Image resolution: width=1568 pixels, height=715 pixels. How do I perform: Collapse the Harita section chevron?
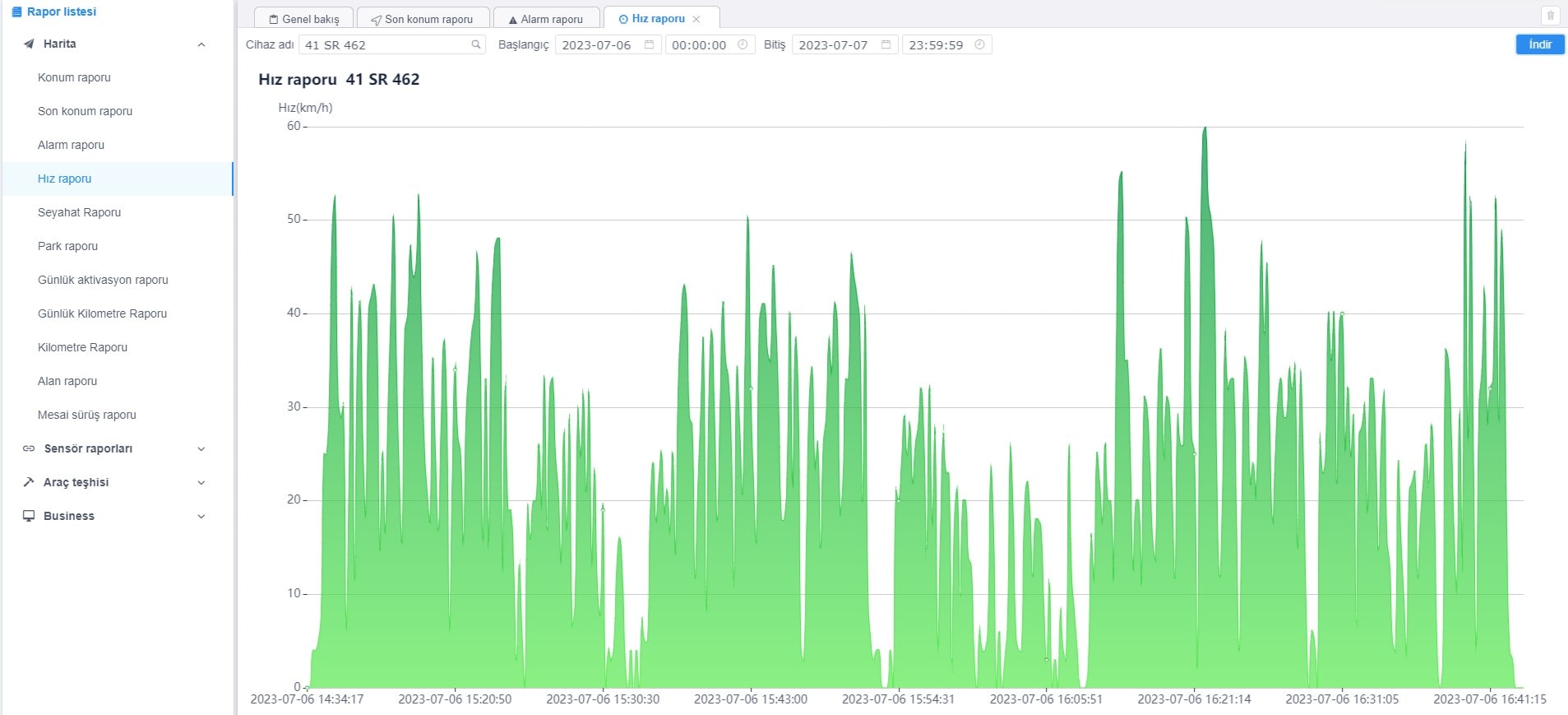201,44
